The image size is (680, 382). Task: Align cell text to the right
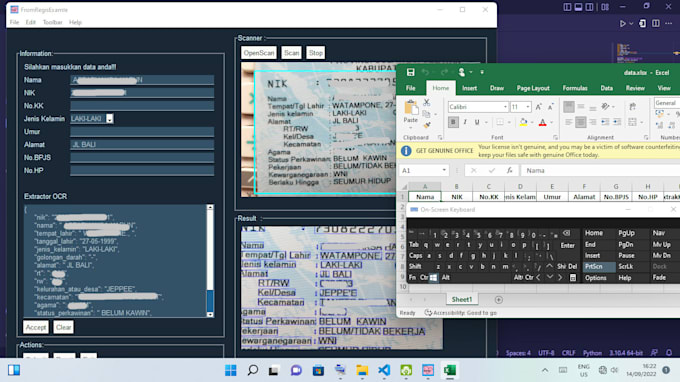click(592, 123)
